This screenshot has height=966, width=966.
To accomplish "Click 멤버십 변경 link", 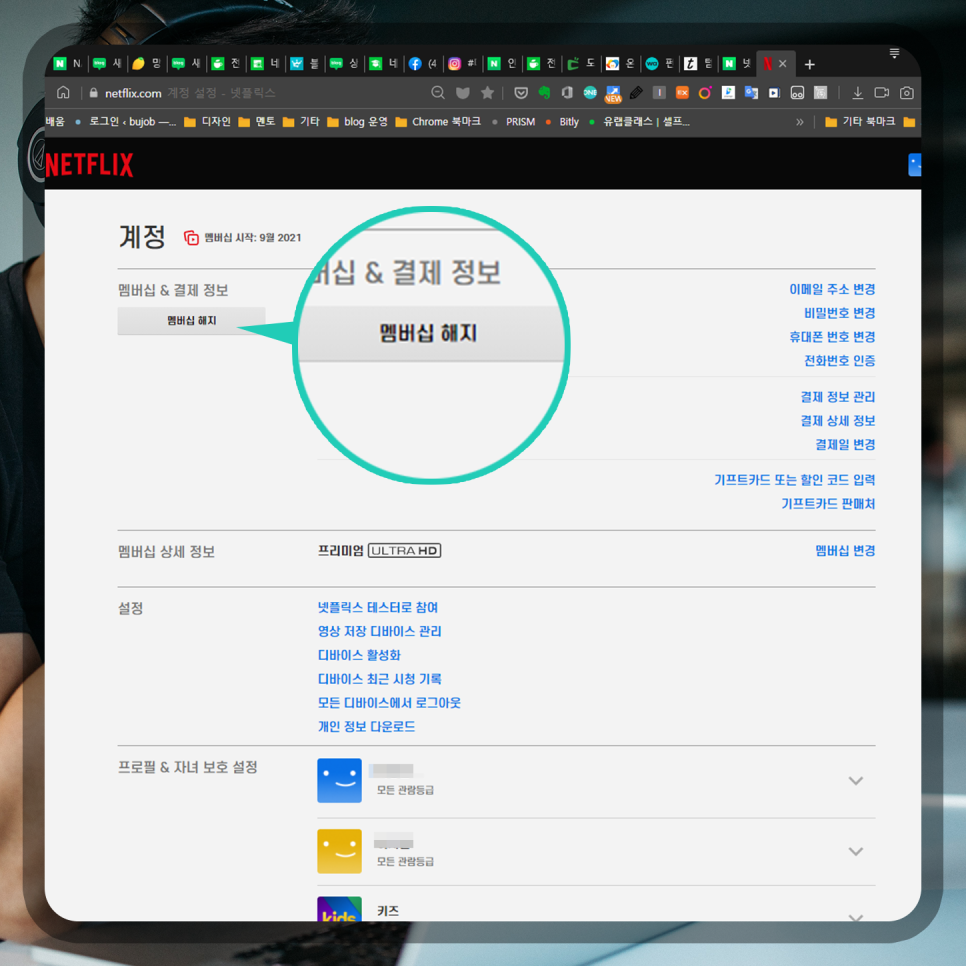I will pos(845,550).
